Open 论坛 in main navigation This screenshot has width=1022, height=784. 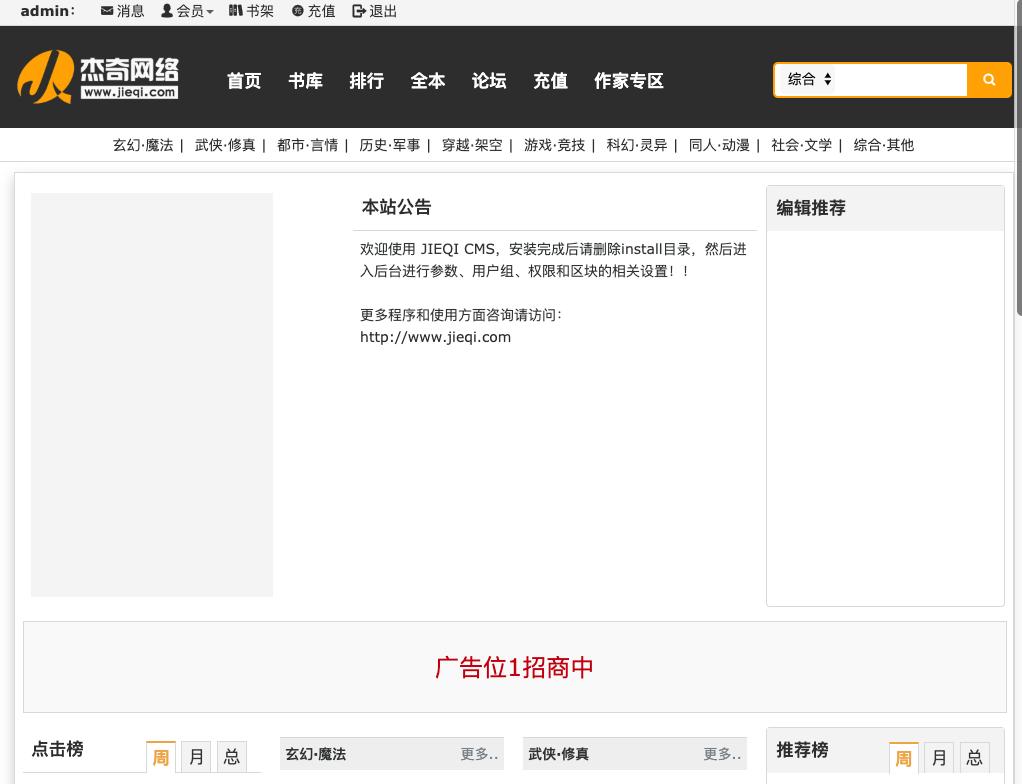pos(489,81)
